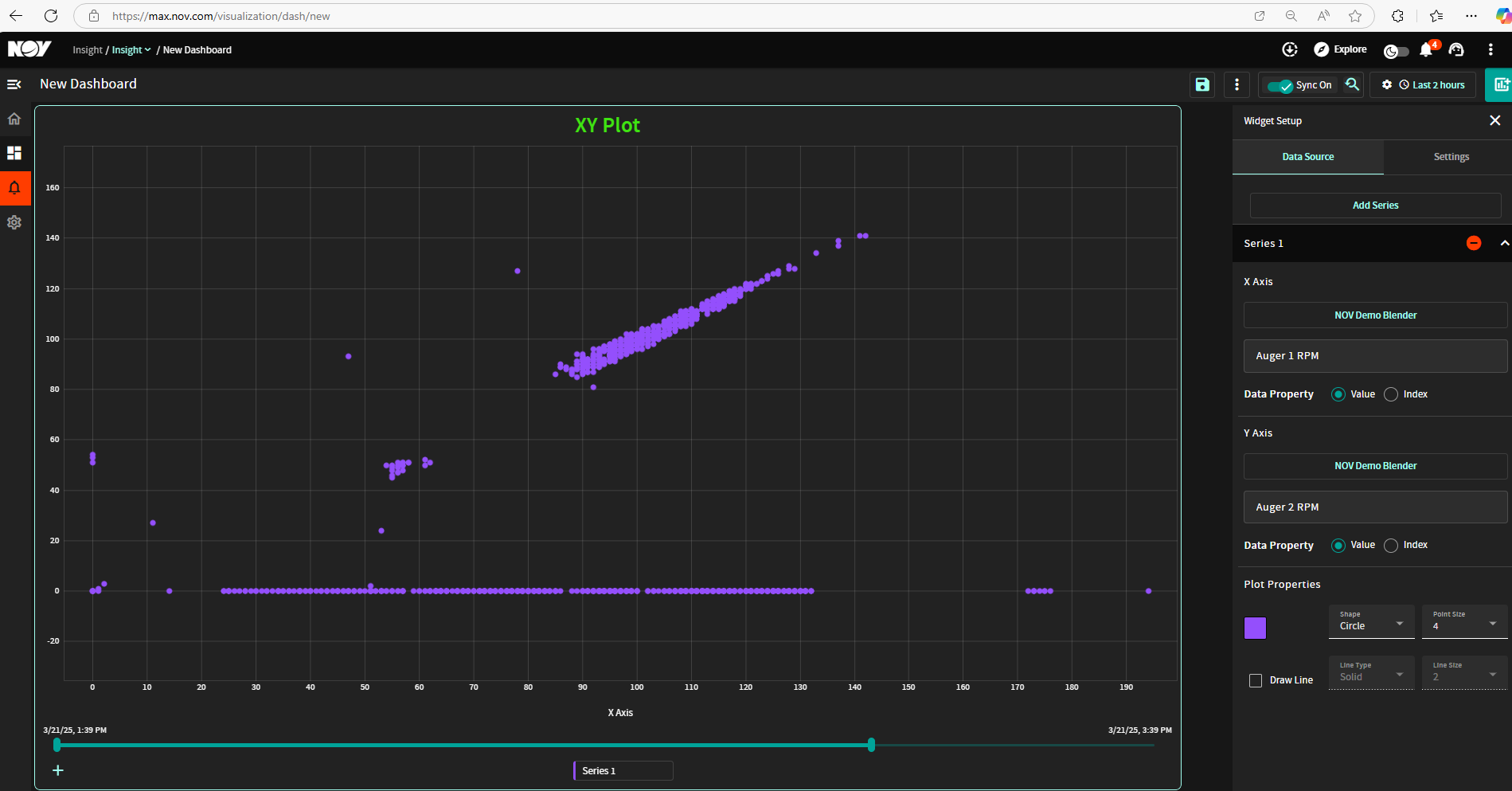The width and height of the screenshot is (1512, 791).
Task: Open the app header three-dot menu
Action: pyautogui.click(x=1491, y=49)
